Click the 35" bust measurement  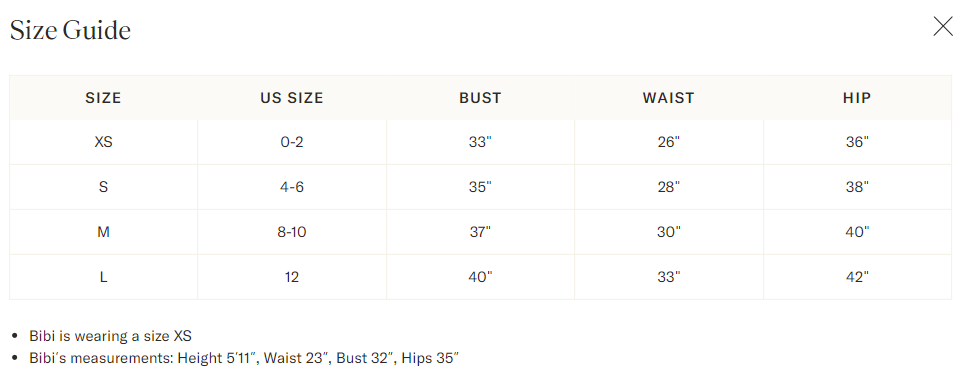(480, 187)
